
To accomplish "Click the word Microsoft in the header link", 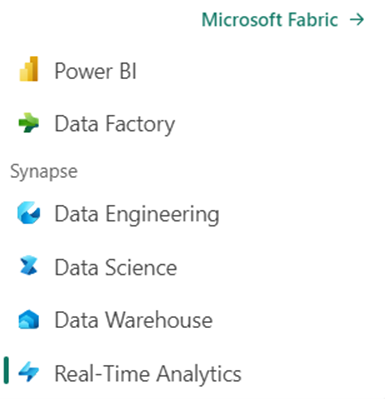I will point(243,20).
